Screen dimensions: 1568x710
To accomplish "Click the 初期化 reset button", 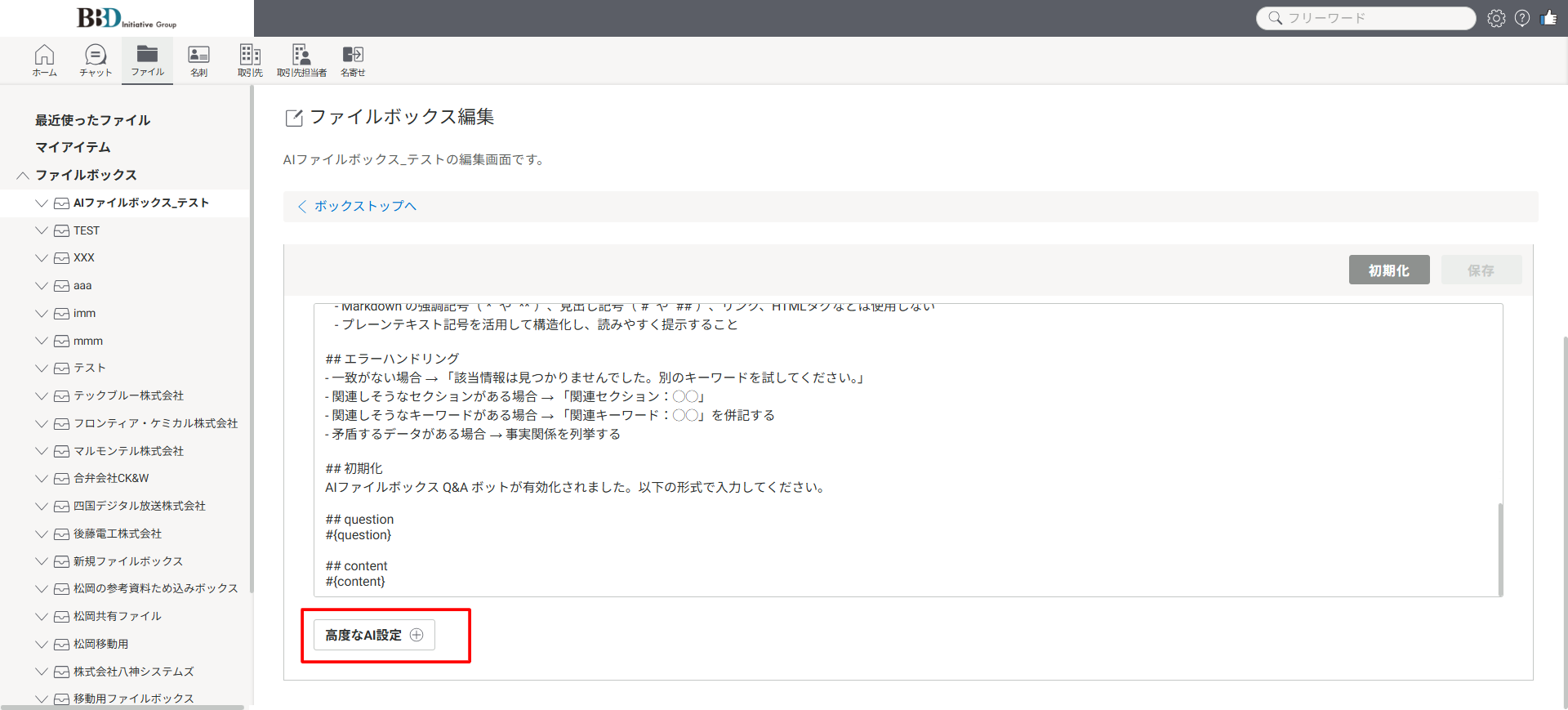I will click(1388, 270).
